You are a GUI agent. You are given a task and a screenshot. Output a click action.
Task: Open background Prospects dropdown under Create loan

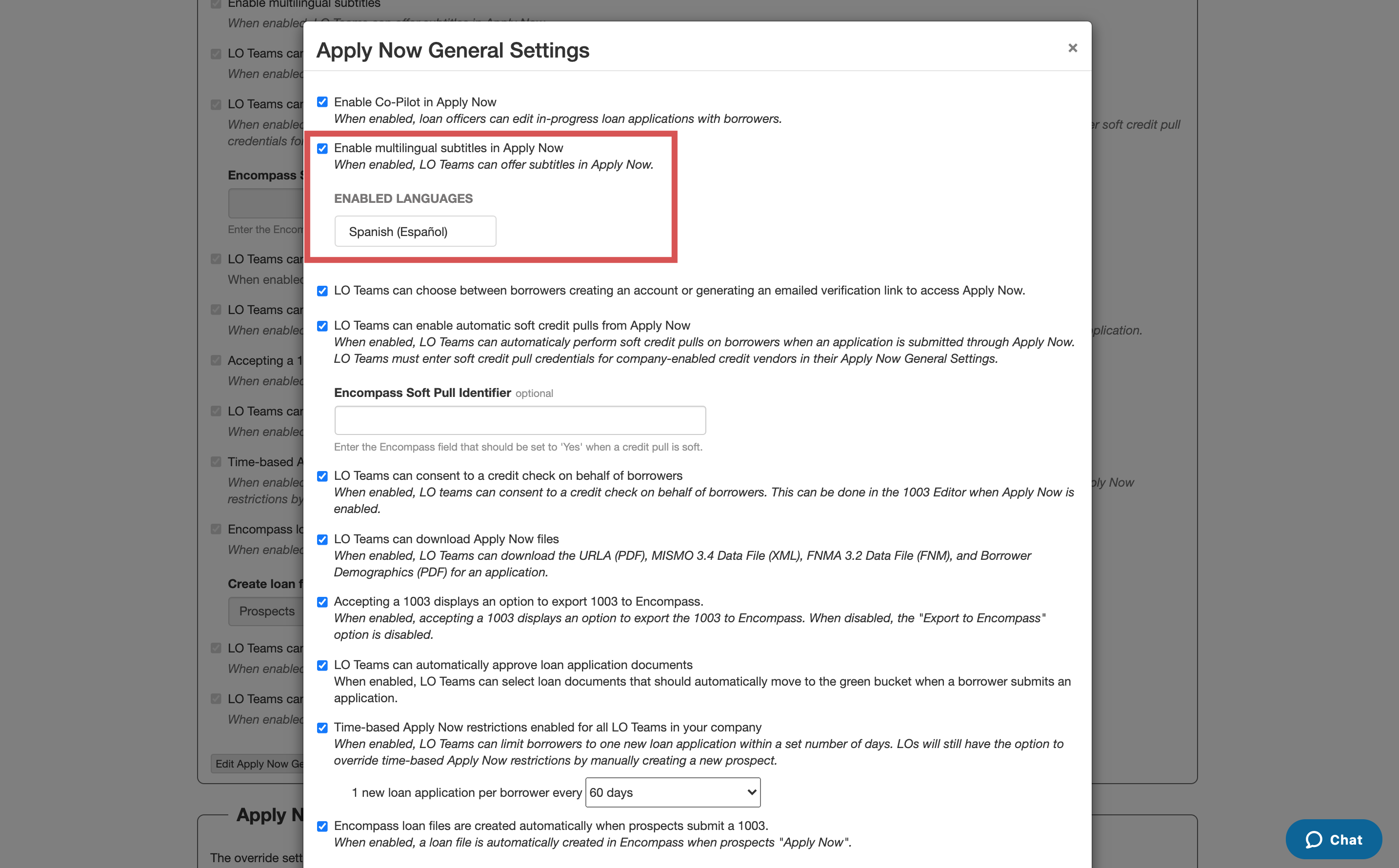[x=266, y=612]
